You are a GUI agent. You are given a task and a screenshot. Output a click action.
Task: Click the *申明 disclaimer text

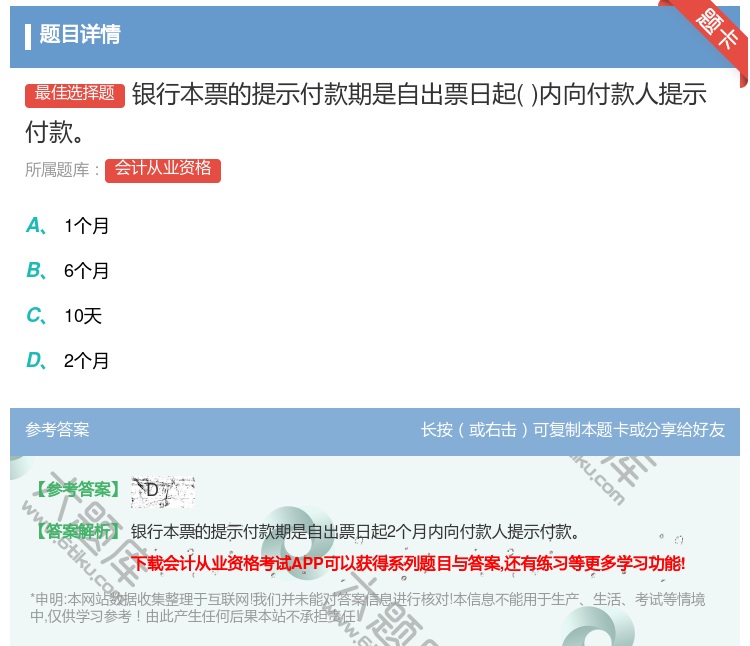tap(367, 607)
